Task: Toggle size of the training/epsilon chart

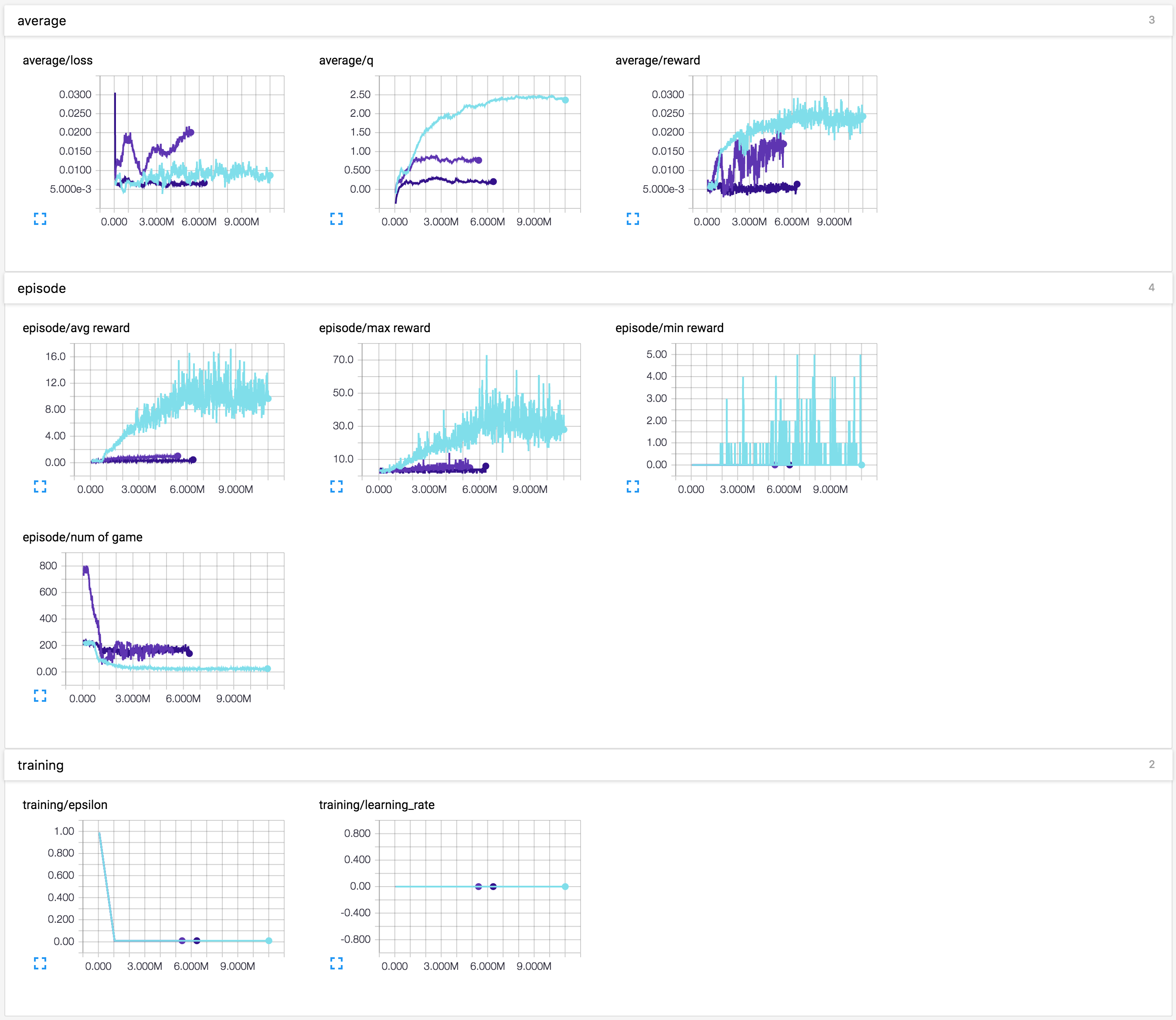Action: [x=40, y=963]
